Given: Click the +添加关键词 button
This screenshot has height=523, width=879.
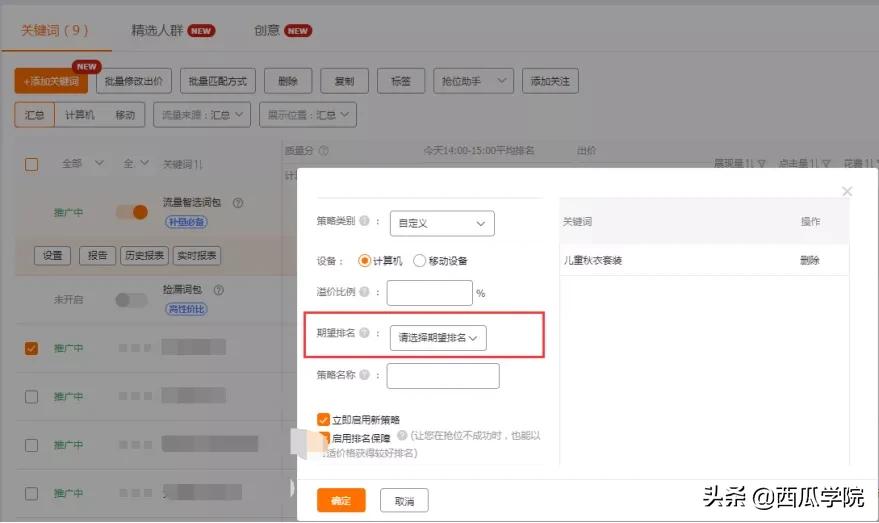Looking at the screenshot, I should click(52, 81).
